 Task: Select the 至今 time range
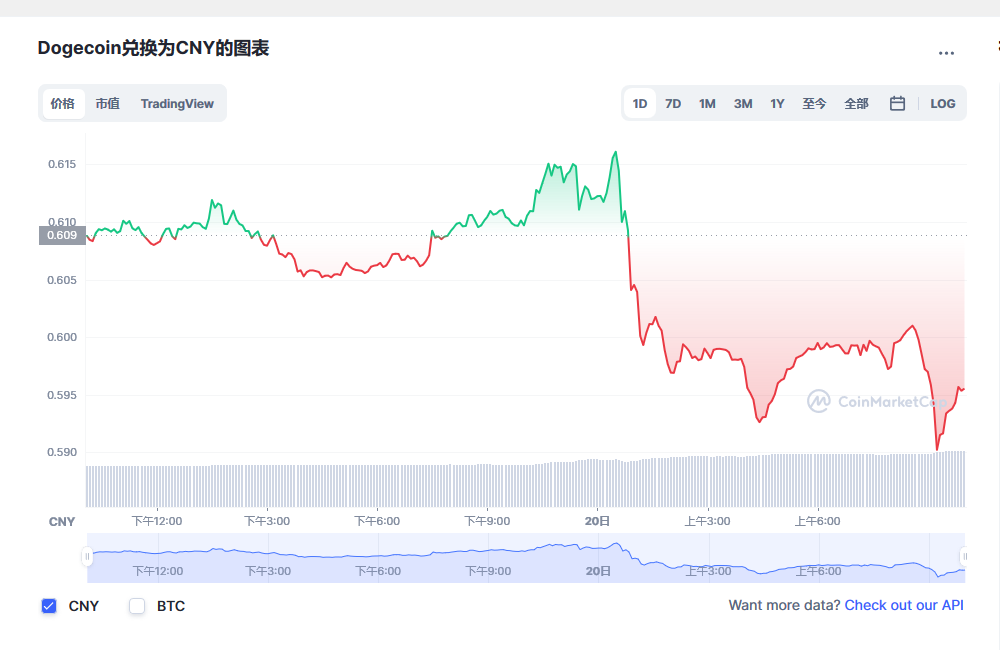coord(814,103)
